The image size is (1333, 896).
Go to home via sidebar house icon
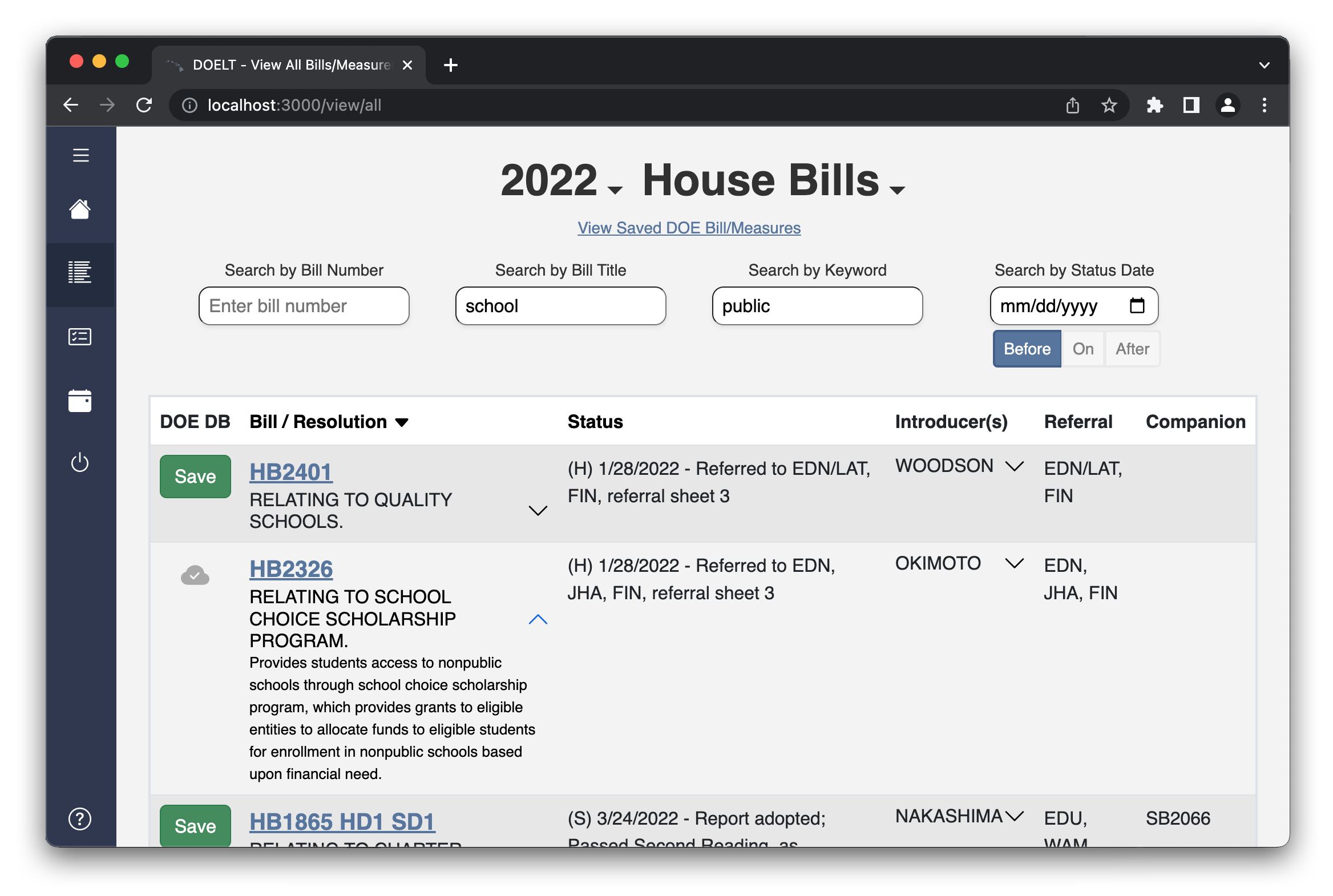point(80,209)
